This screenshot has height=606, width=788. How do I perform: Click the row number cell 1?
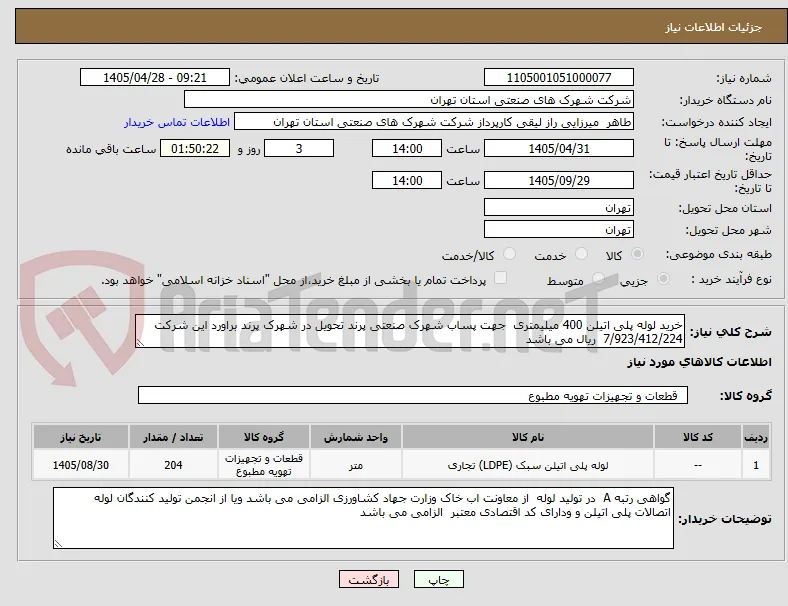[x=756, y=465]
